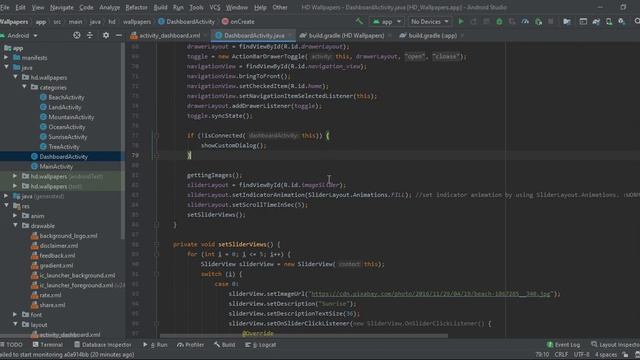The height and width of the screenshot is (360, 640).
Task: Open the Logcat tool window
Action: 261,344
